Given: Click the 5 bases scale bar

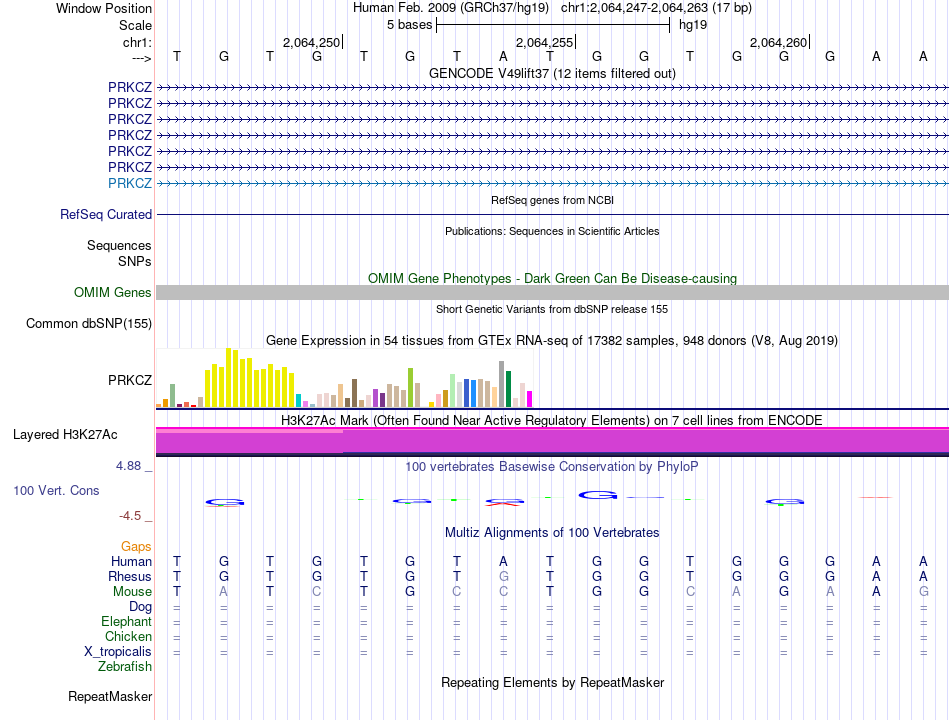Looking at the screenshot, I should click(552, 25).
